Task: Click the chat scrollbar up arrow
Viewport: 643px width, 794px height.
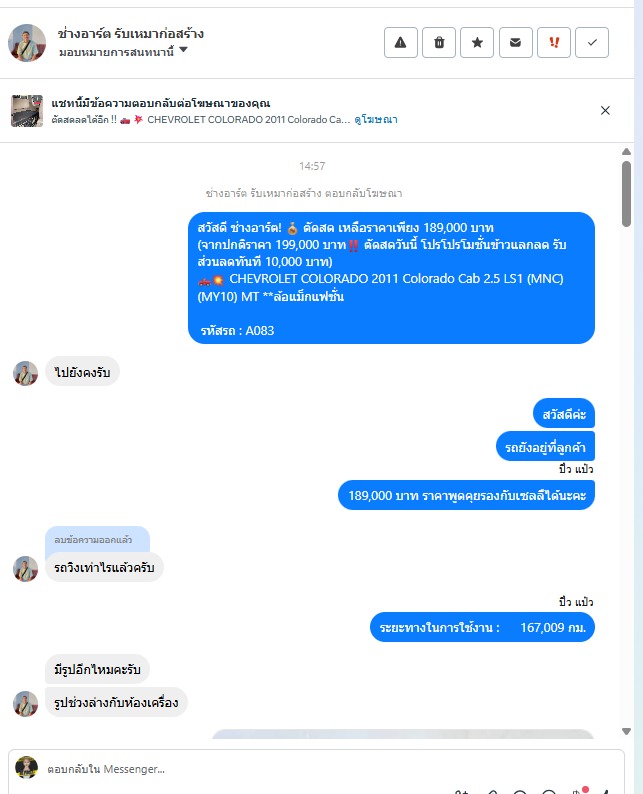Action: click(x=626, y=151)
